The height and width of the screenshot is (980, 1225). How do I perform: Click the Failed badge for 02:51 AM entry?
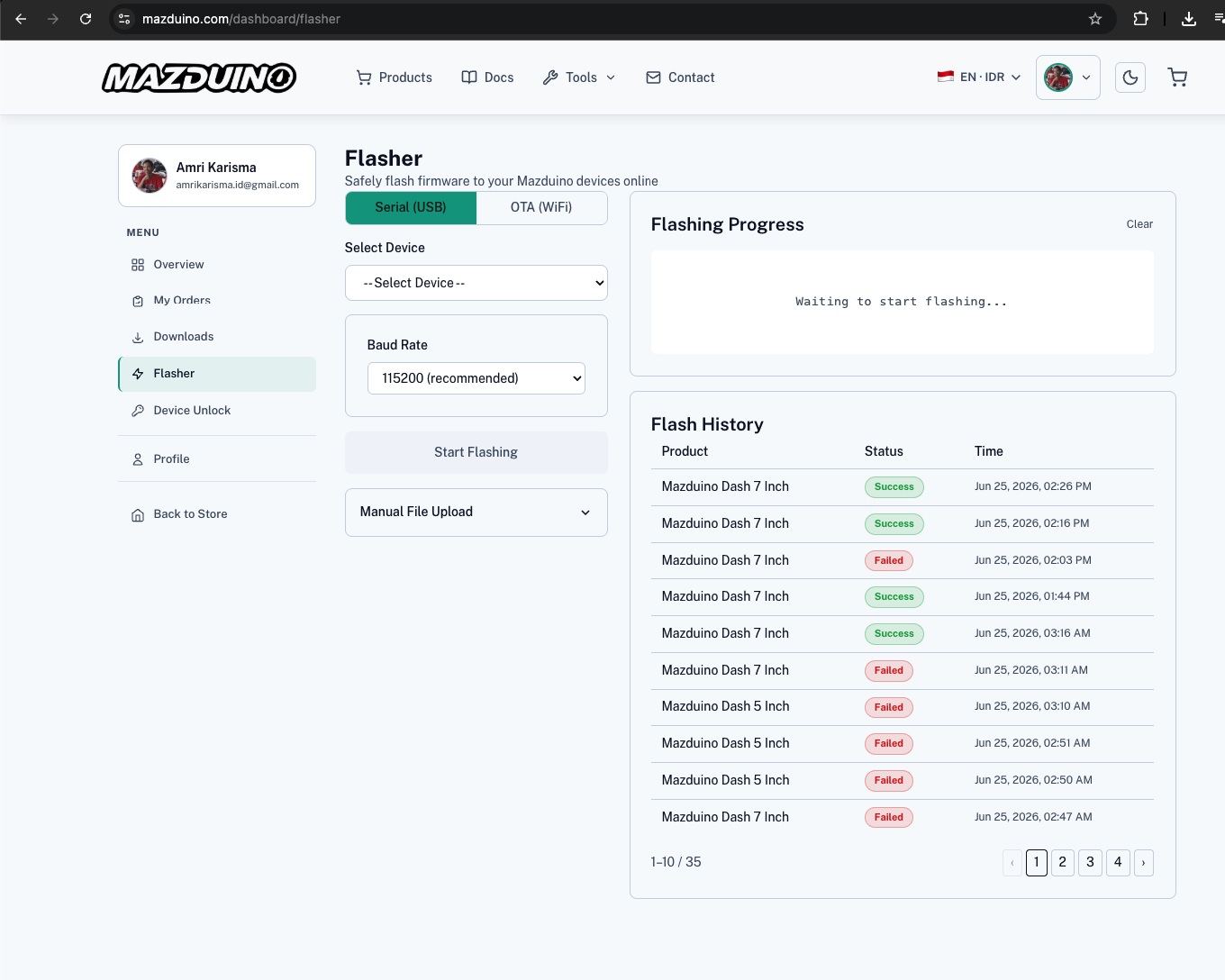point(889,744)
